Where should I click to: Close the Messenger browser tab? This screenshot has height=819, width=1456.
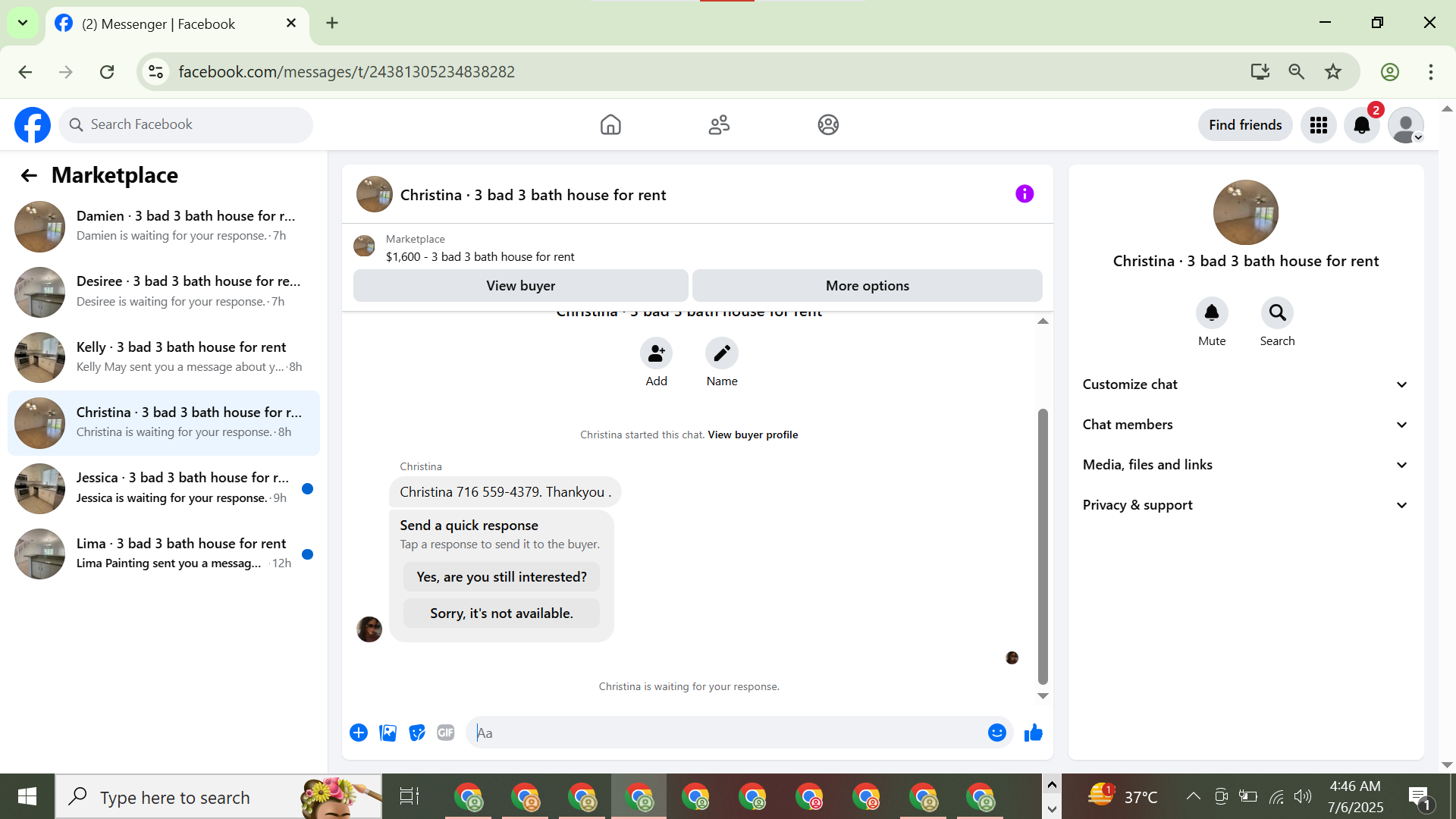(x=290, y=23)
